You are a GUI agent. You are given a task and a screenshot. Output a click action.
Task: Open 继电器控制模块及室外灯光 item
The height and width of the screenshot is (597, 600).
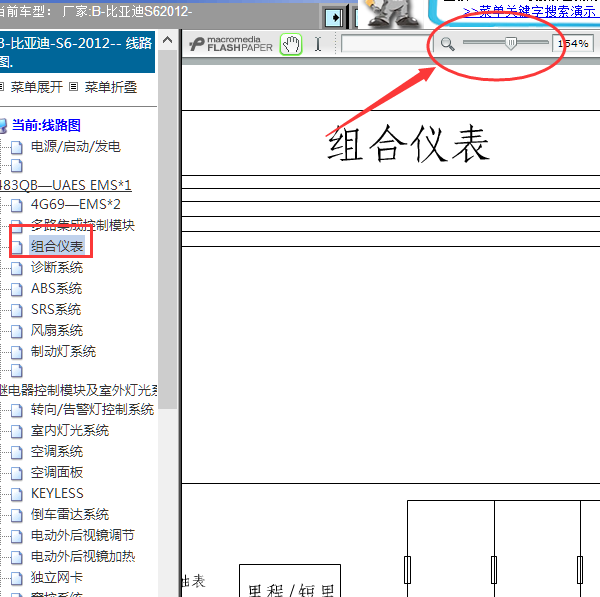[x=78, y=390]
